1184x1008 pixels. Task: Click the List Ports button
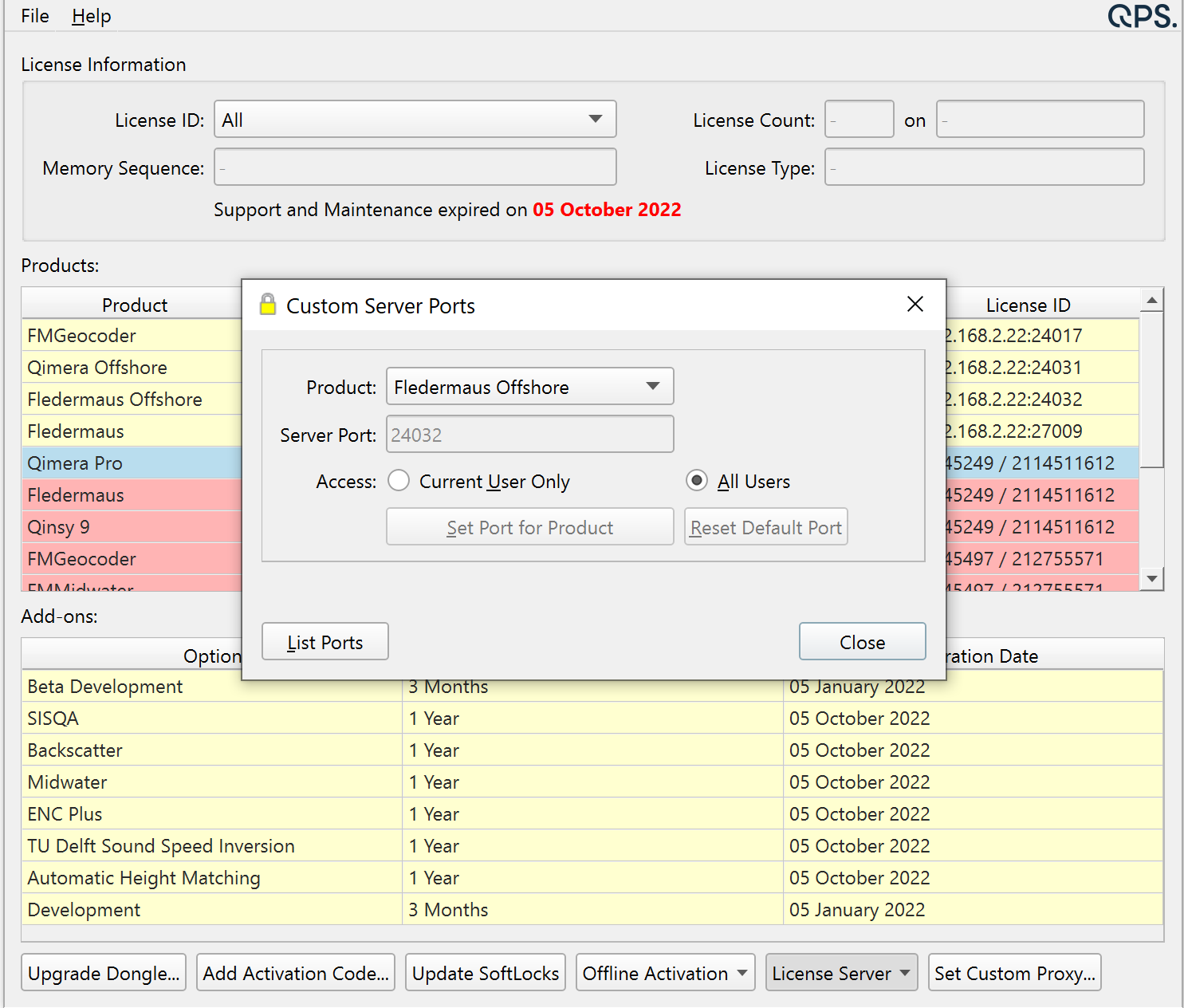click(325, 642)
